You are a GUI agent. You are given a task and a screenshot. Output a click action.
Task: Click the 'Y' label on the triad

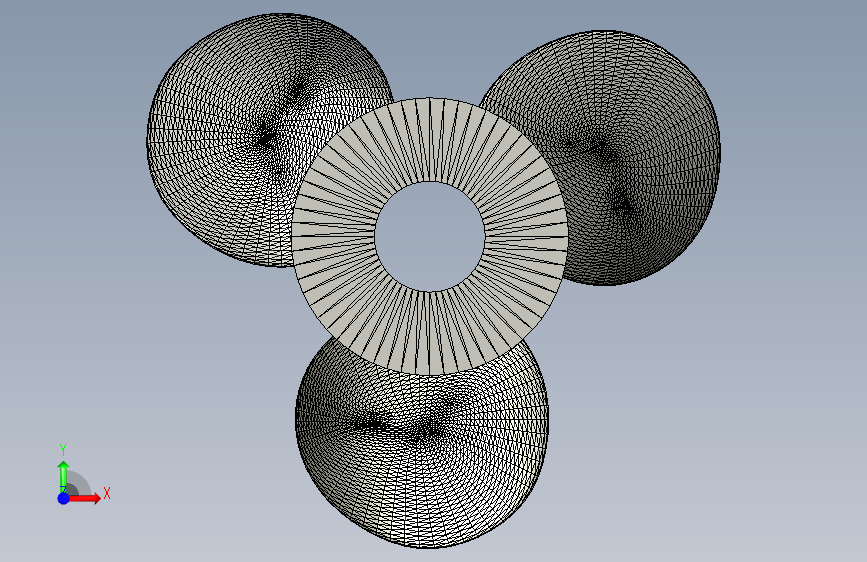click(x=63, y=450)
